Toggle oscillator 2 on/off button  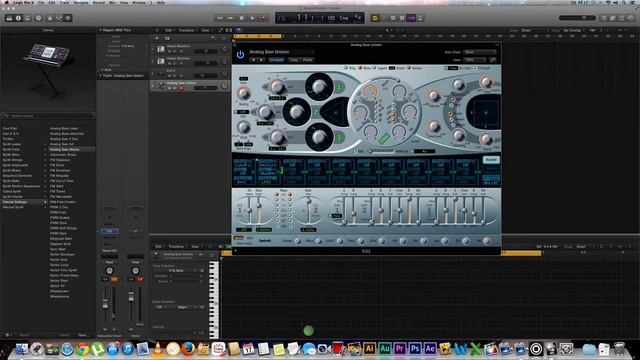(315, 112)
